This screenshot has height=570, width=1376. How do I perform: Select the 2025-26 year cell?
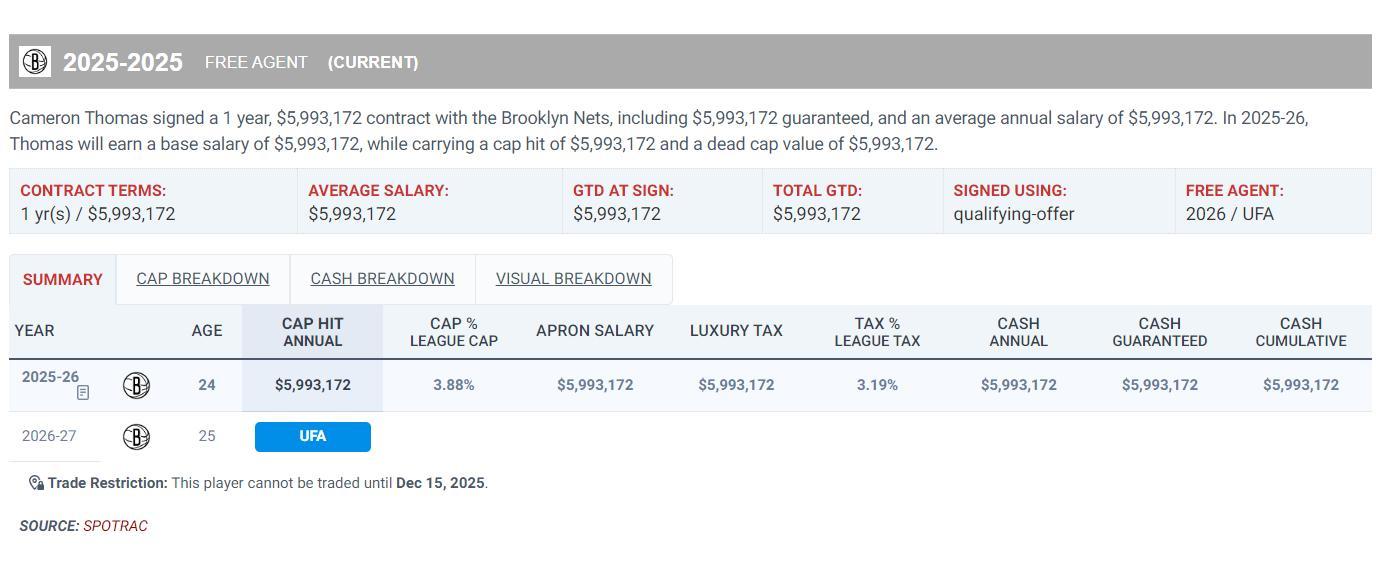pos(50,377)
